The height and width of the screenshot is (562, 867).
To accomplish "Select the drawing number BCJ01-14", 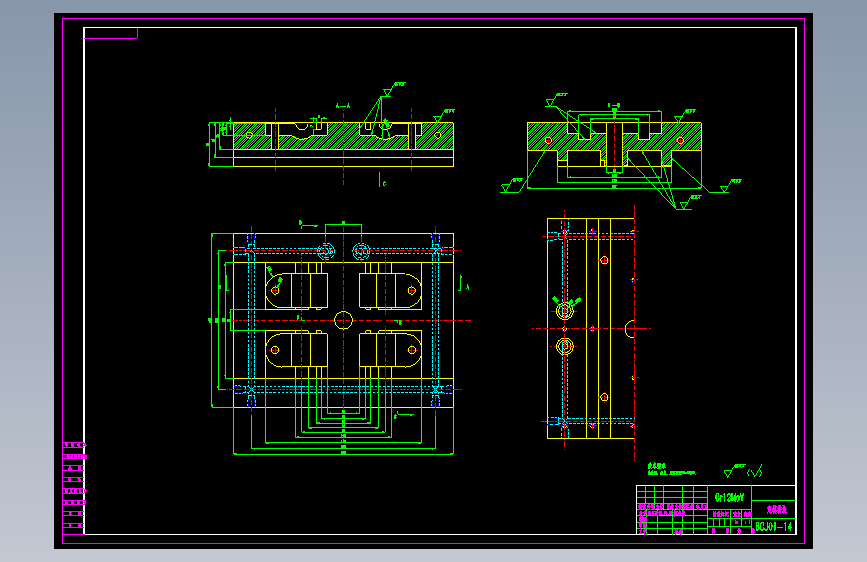I will 774,526.
